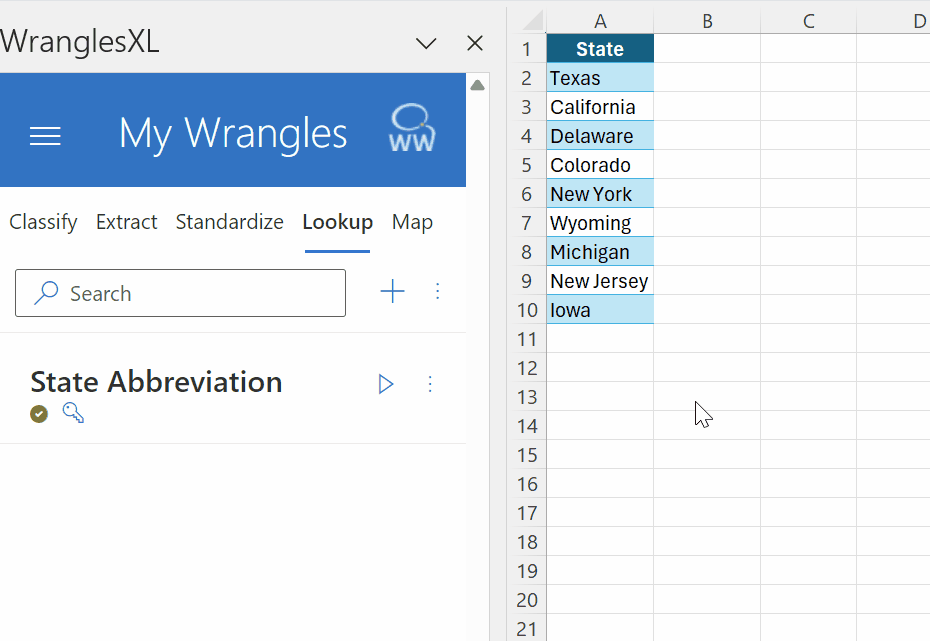This screenshot has width=930, height=641.
Task: Select row 1 header
Action: click(x=527, y=49)
